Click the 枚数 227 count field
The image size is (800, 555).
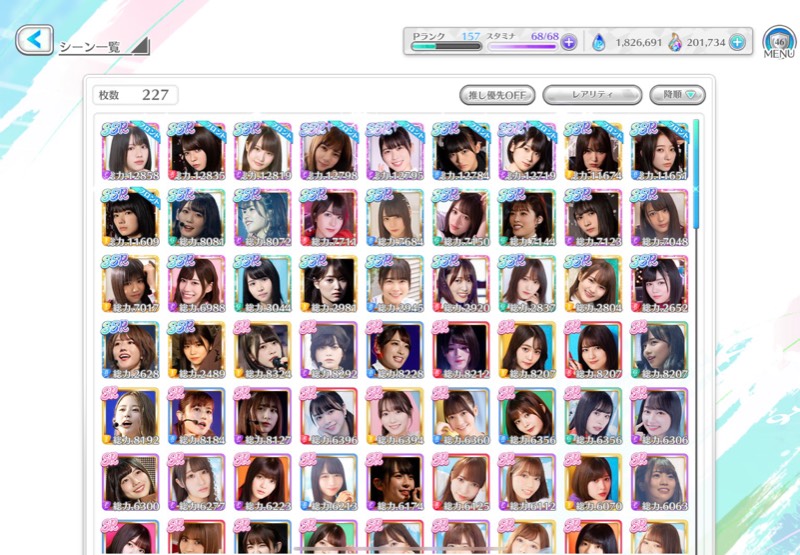click(135, 95)
